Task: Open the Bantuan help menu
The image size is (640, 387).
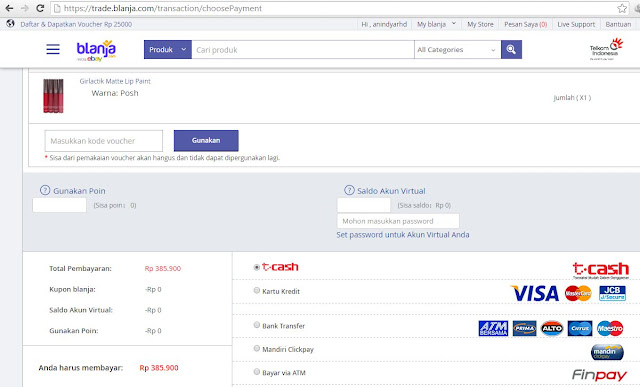Action: coord(618,24)
